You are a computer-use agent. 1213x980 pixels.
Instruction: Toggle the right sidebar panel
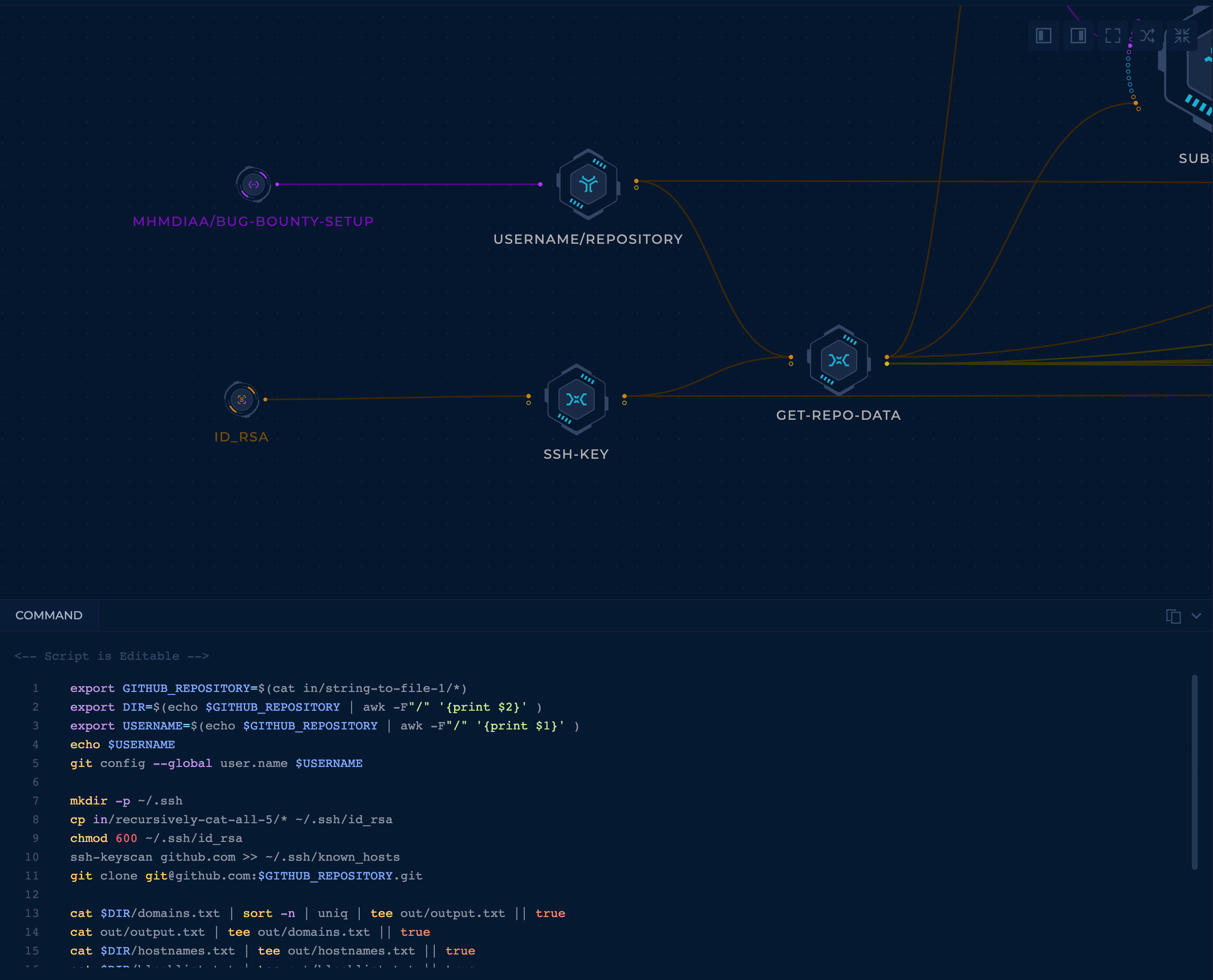click(1078, 36)
